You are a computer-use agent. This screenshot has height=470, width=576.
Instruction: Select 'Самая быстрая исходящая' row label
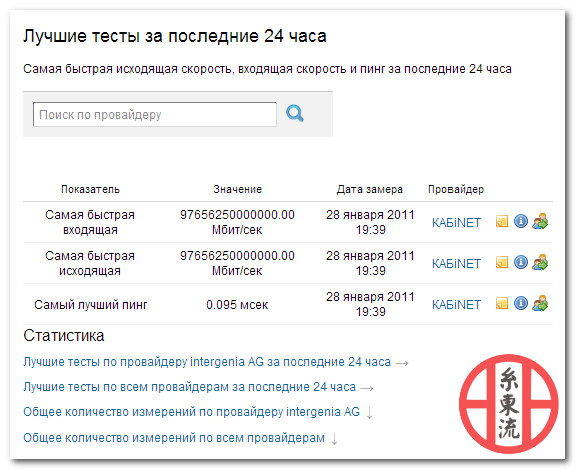(x=90, y=263)
